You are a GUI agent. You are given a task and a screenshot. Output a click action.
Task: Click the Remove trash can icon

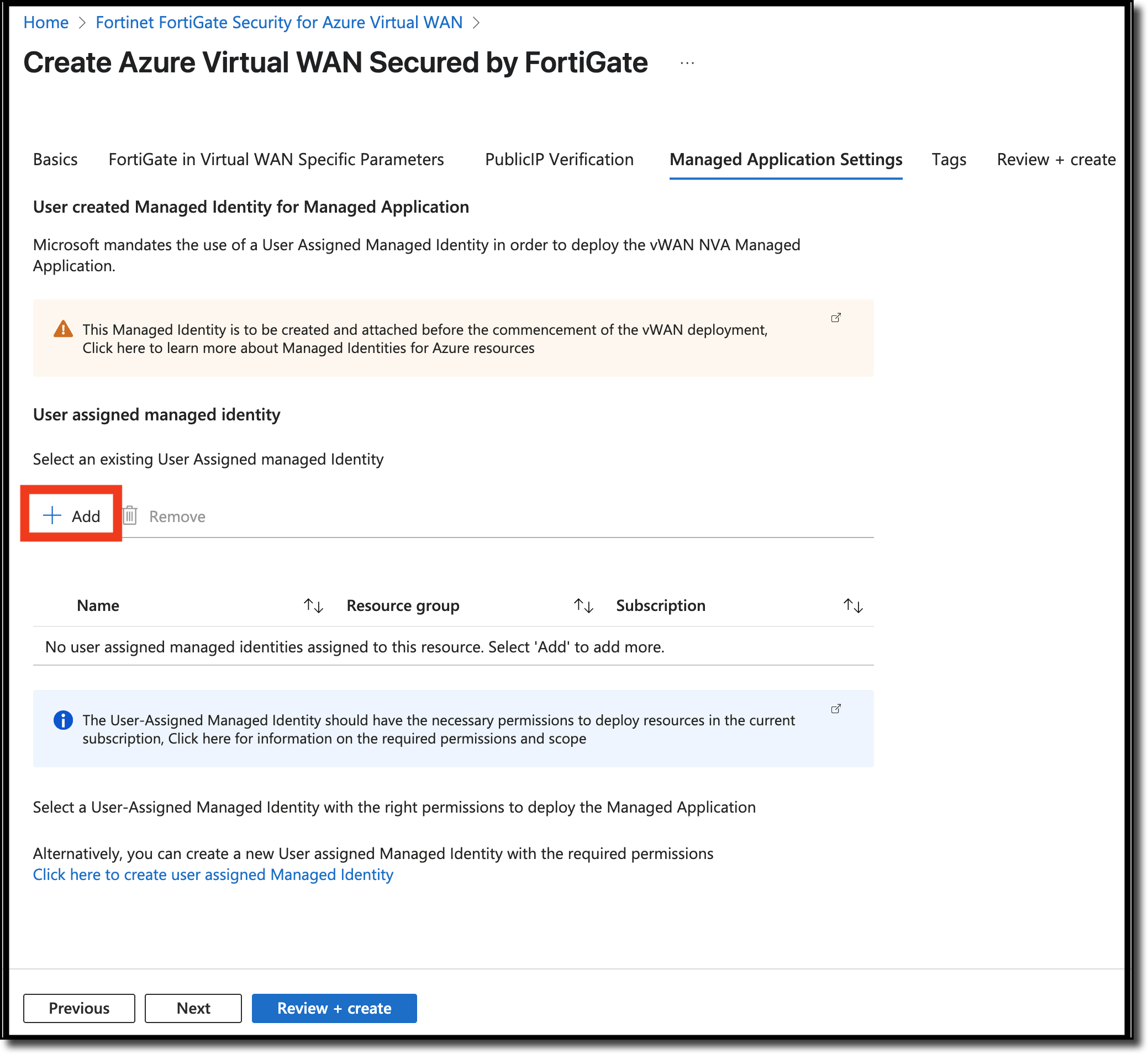[x=130, y=515]
